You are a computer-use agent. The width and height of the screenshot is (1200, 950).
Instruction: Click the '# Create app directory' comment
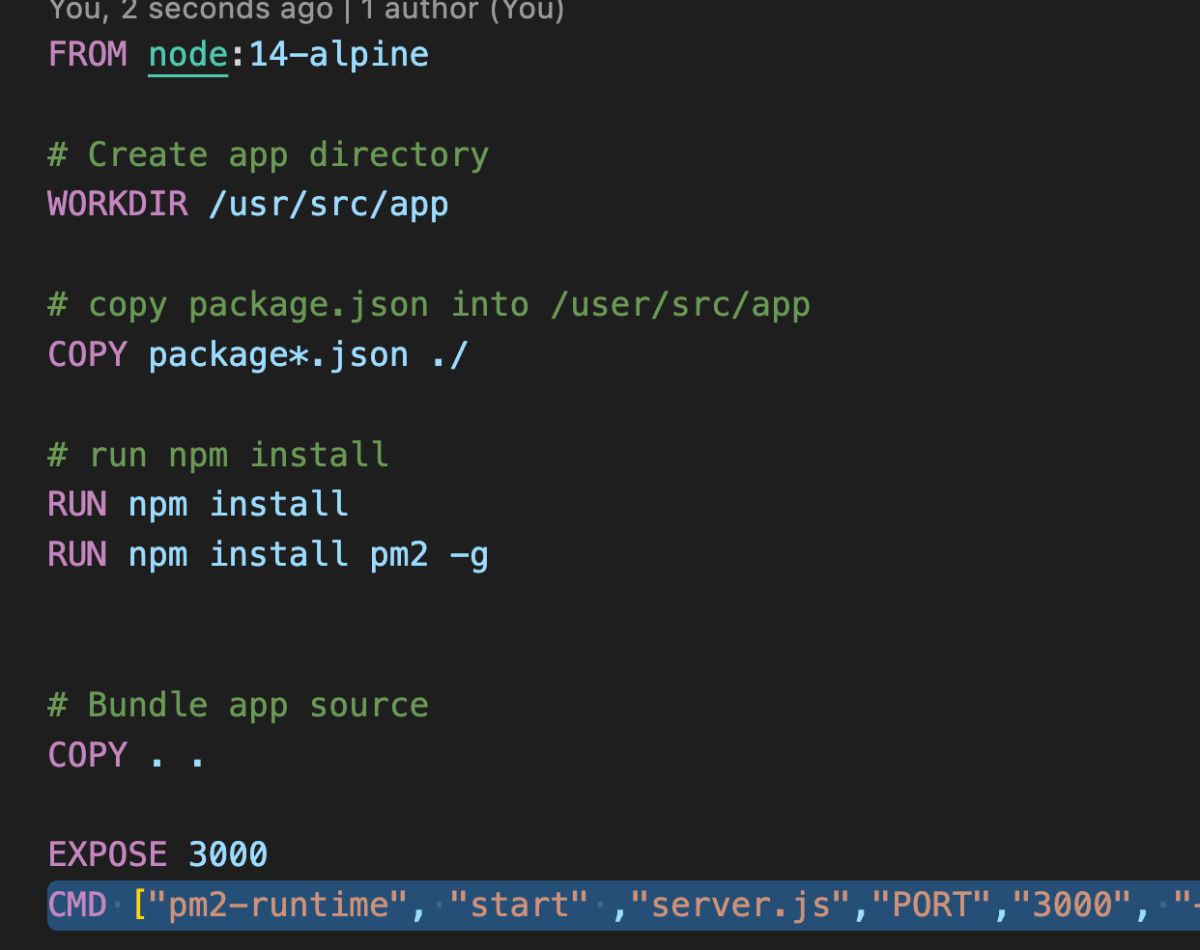268,155
